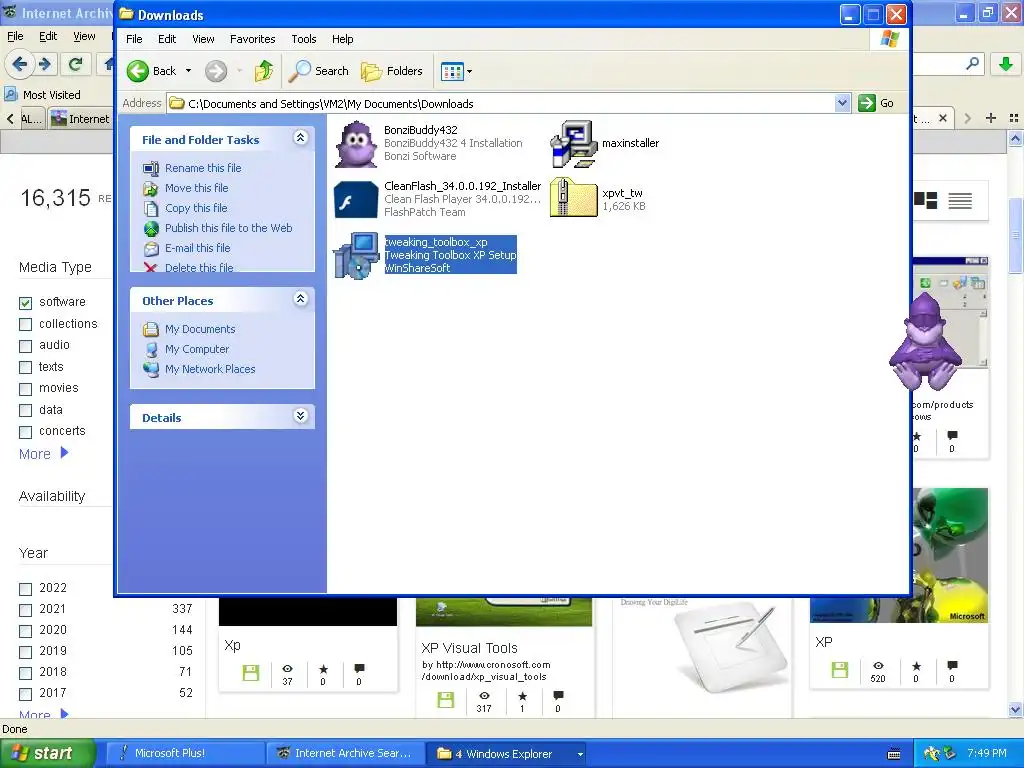Collapse the File and Folder Tasks panel
The image size is (1024, 768).
point(300,138)
